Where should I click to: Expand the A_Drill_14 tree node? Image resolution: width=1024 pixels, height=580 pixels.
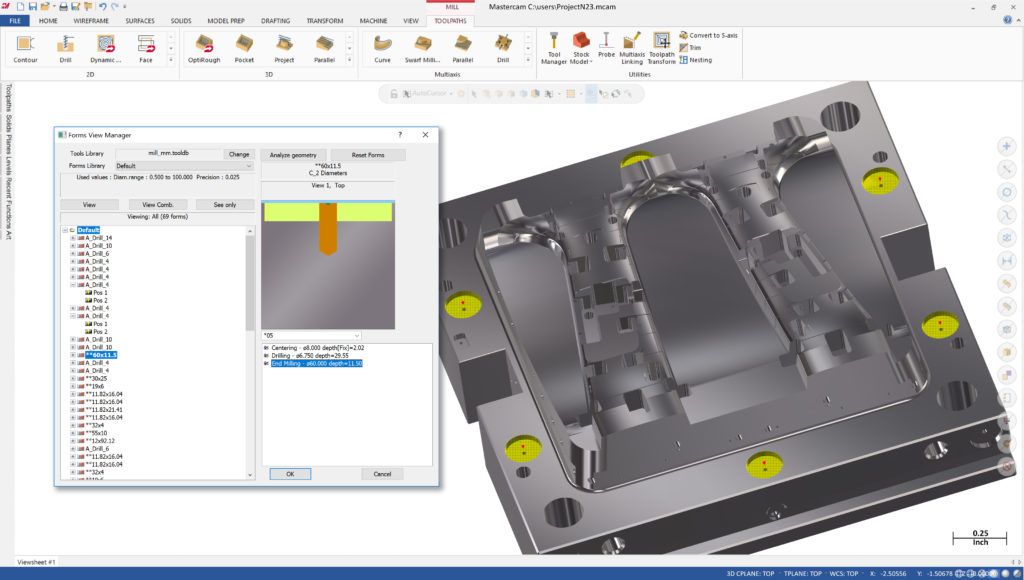click(x=72, y=237)
